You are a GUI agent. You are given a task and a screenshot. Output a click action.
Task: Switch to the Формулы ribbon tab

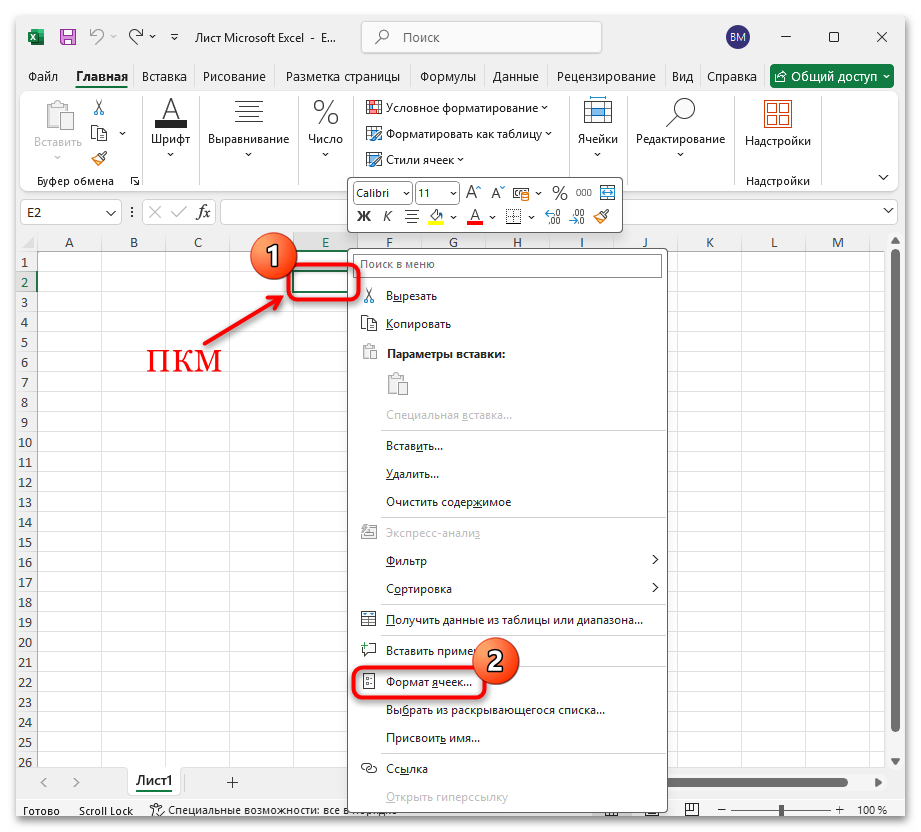447,76
